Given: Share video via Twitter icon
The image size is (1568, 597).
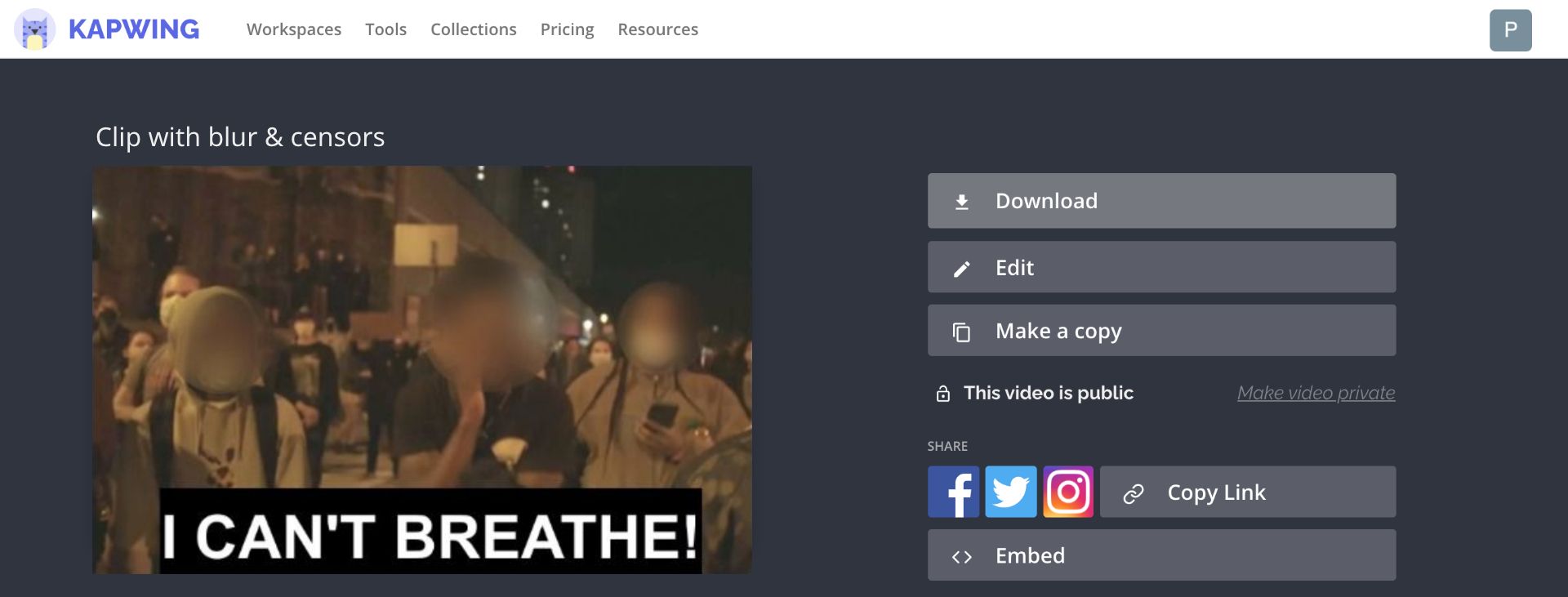Looking at the screenshot, I should click(x=1010, y=492).
